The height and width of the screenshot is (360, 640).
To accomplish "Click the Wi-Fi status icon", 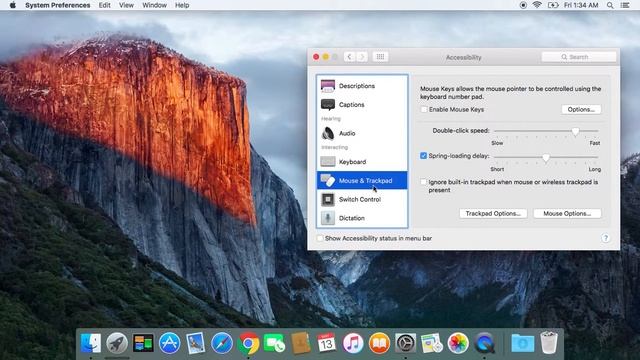I will tap(537, 5).
